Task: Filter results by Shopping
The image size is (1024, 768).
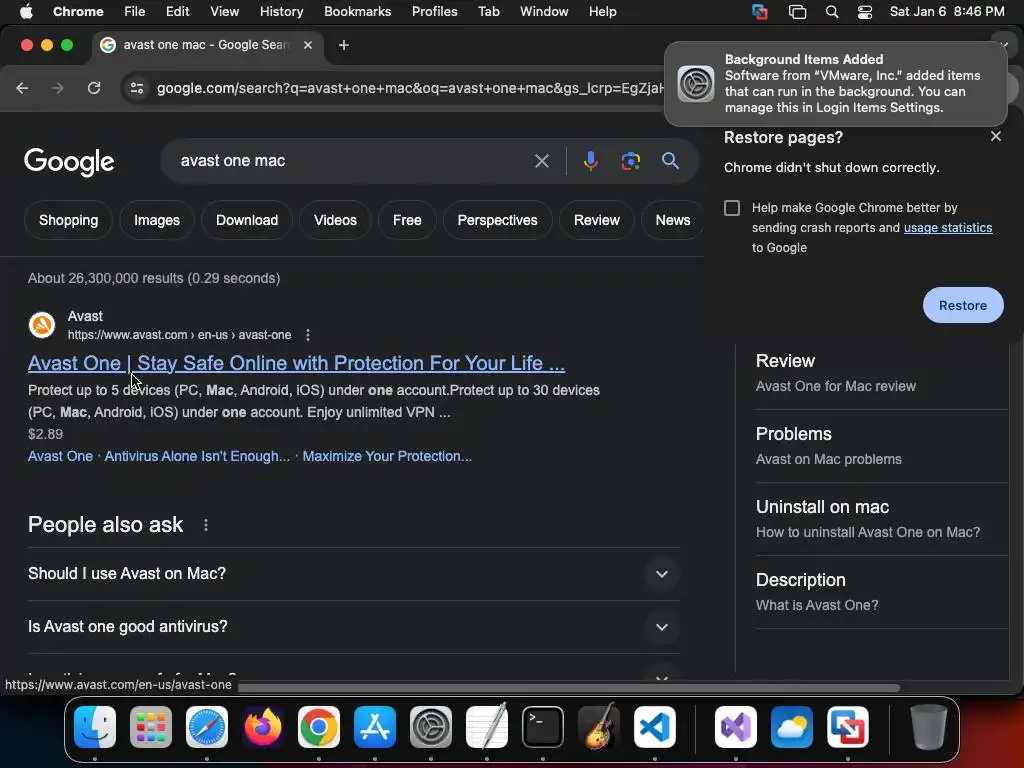Action: 69,220
